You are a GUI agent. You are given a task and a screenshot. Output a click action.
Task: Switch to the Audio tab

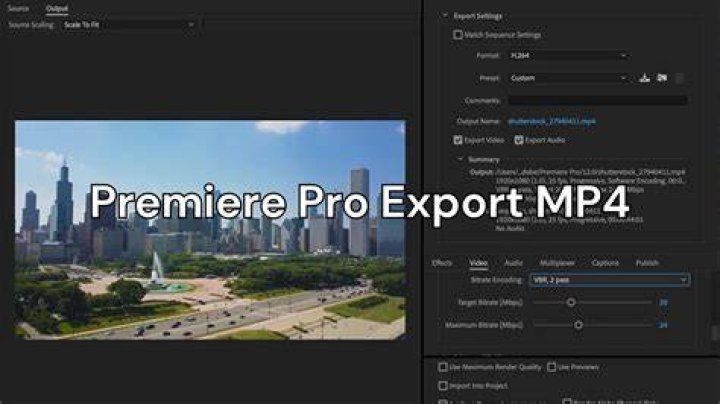click(x=513, y=263)
